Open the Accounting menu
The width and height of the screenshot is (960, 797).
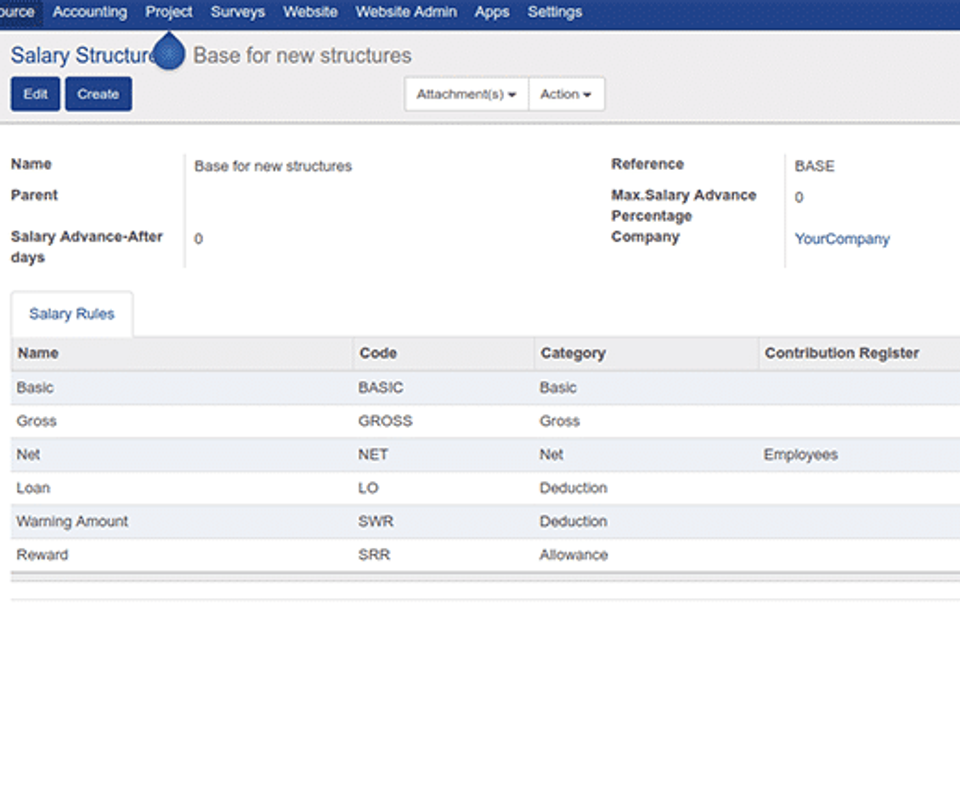point(90,12)
